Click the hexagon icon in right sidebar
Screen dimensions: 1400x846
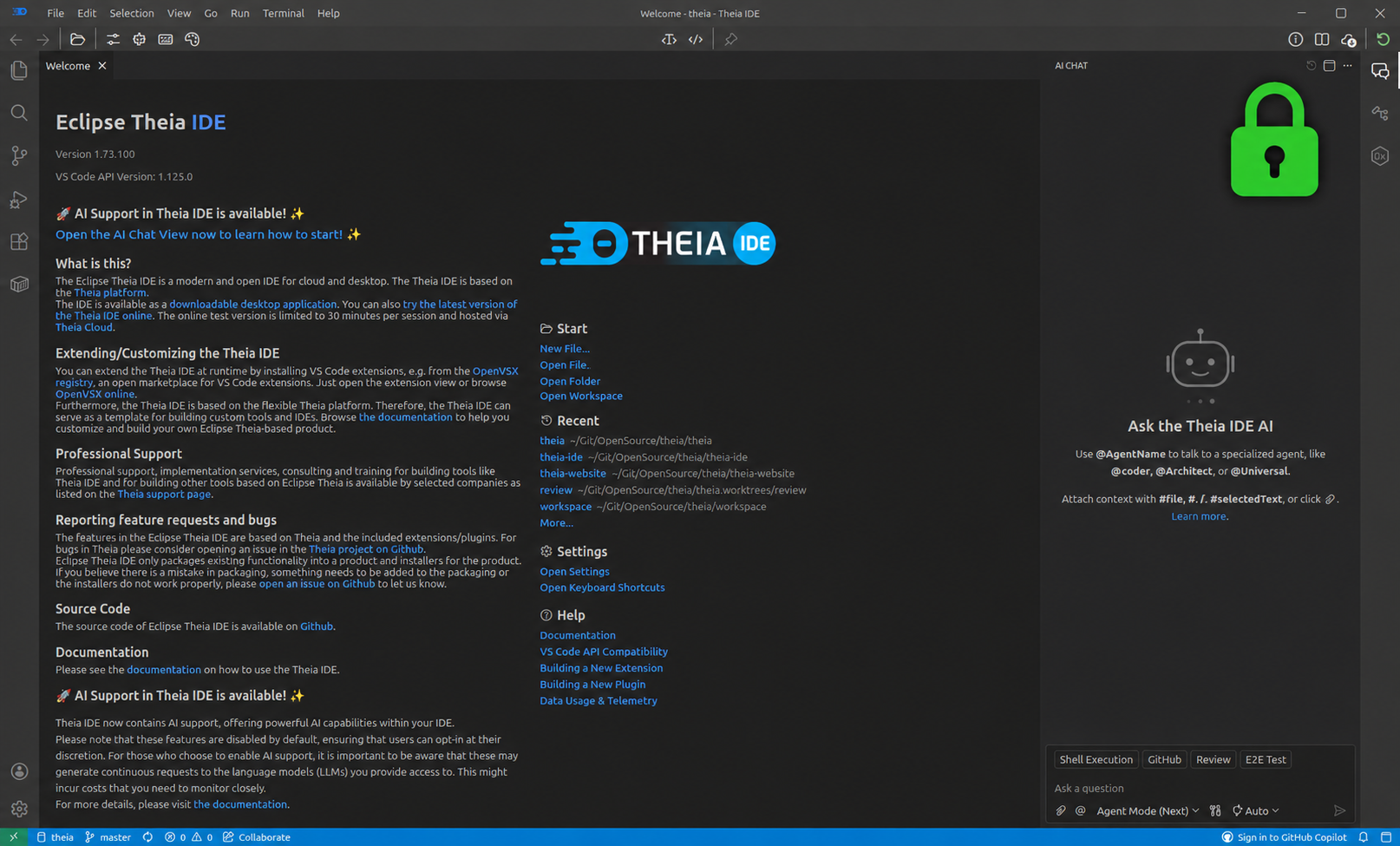click(x=1380, y=156)
